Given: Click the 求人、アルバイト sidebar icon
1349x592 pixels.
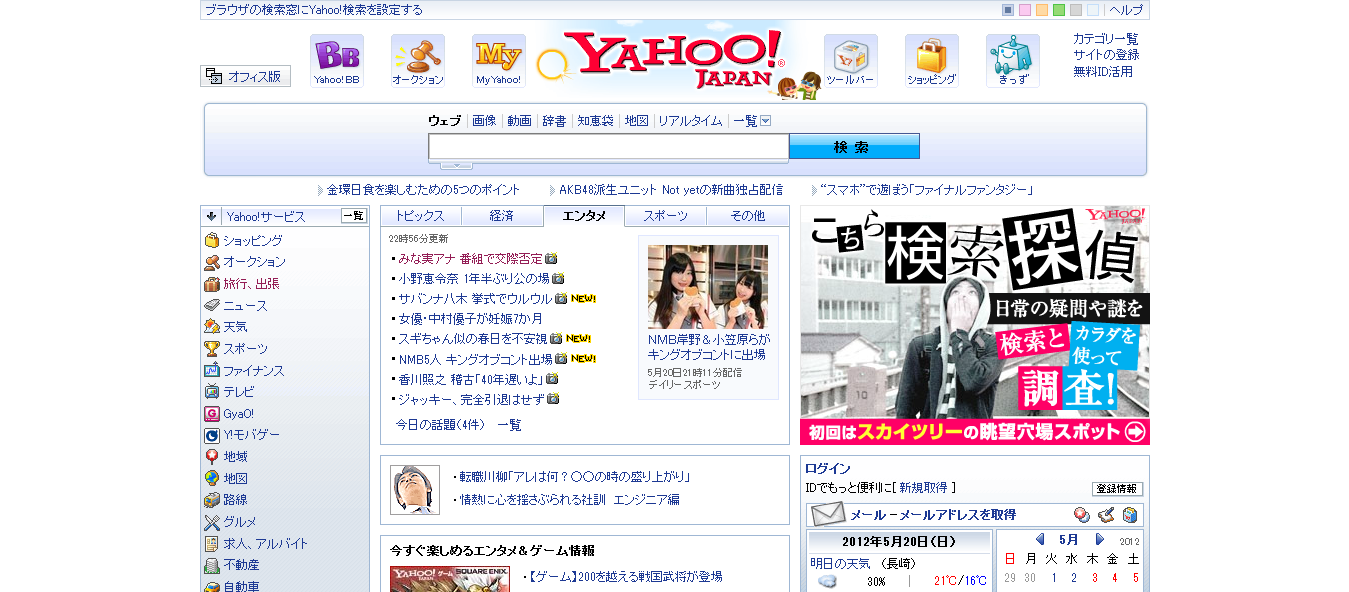Looking at the screenshot, I should (x=212, y=544).
